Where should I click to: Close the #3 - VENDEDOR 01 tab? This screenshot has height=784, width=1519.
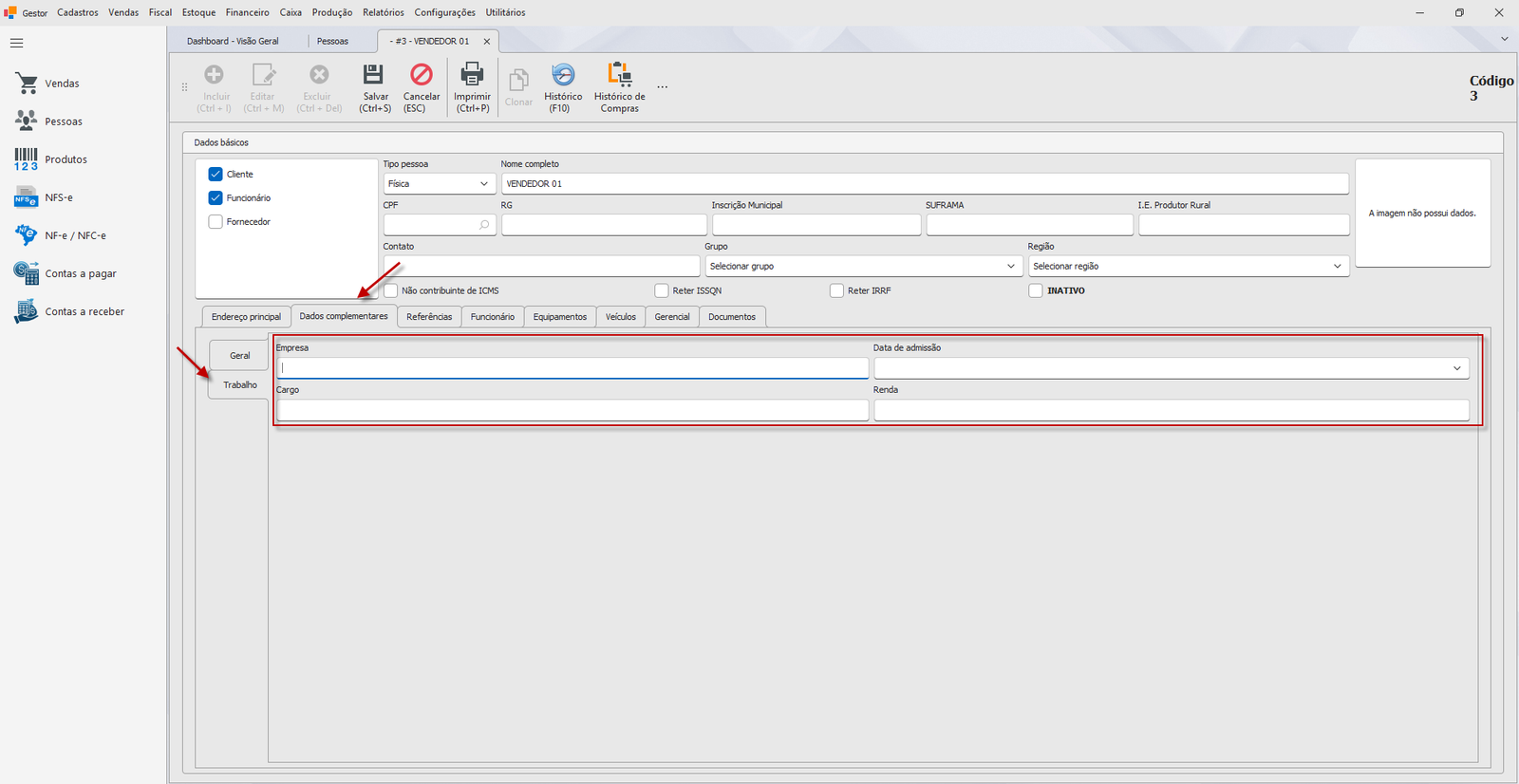point(487,42)
